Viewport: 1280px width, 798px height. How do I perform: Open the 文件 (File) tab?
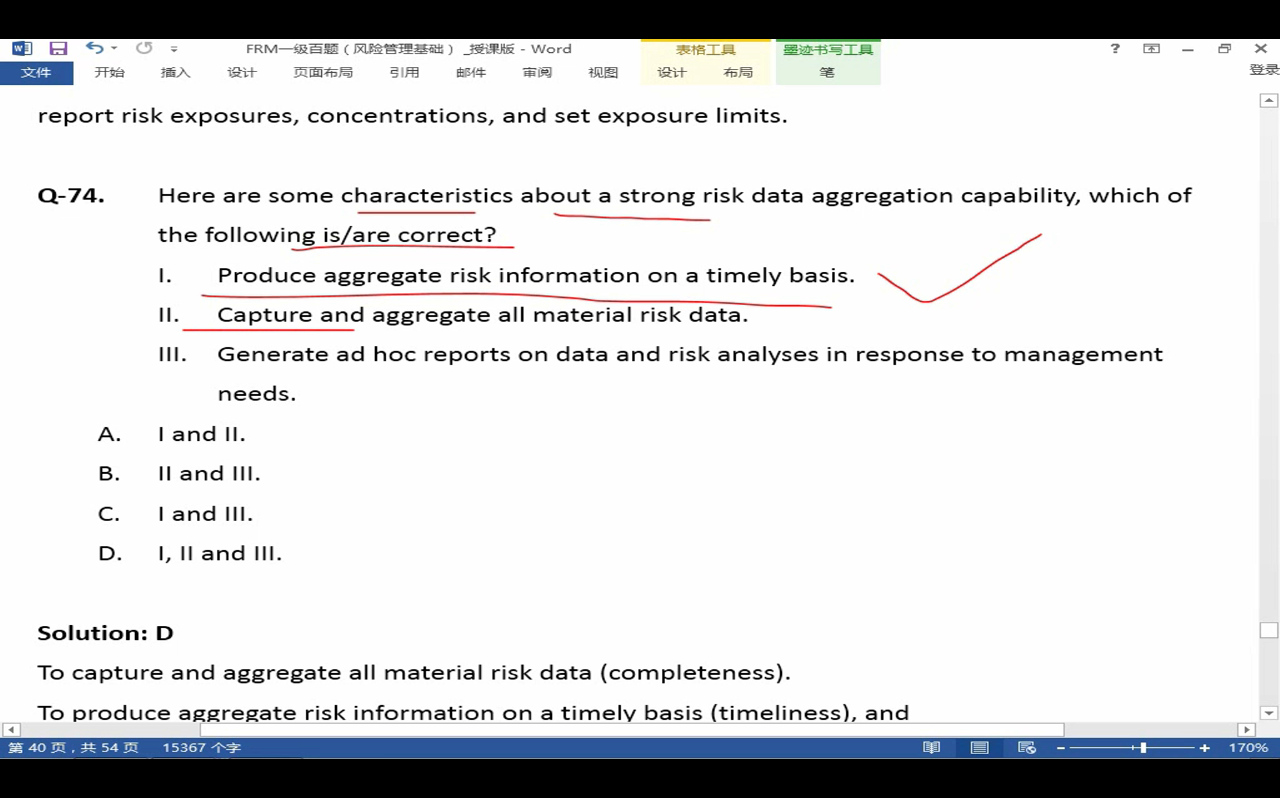click(36, 73)
